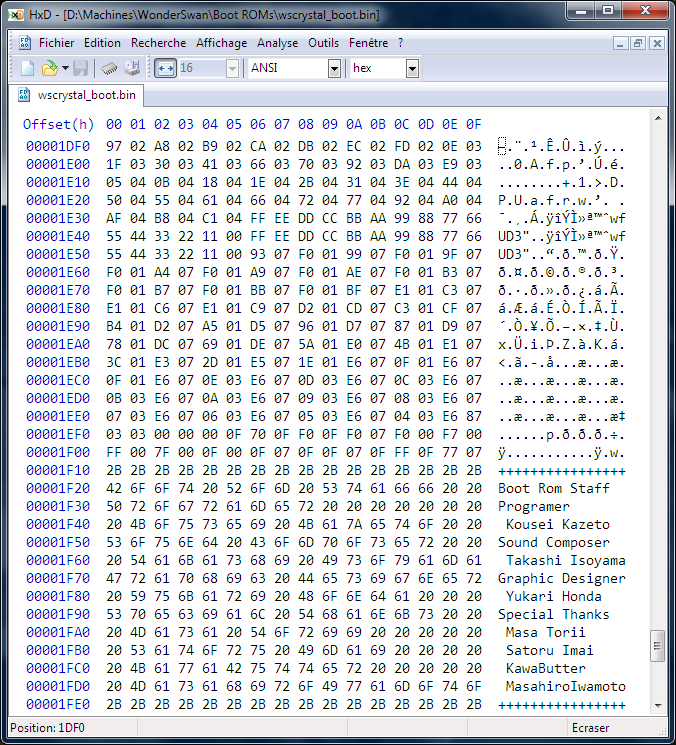Screen dimensions: 676x745
Task: Click offset row 00001DF0
Action: pos(58,146)
